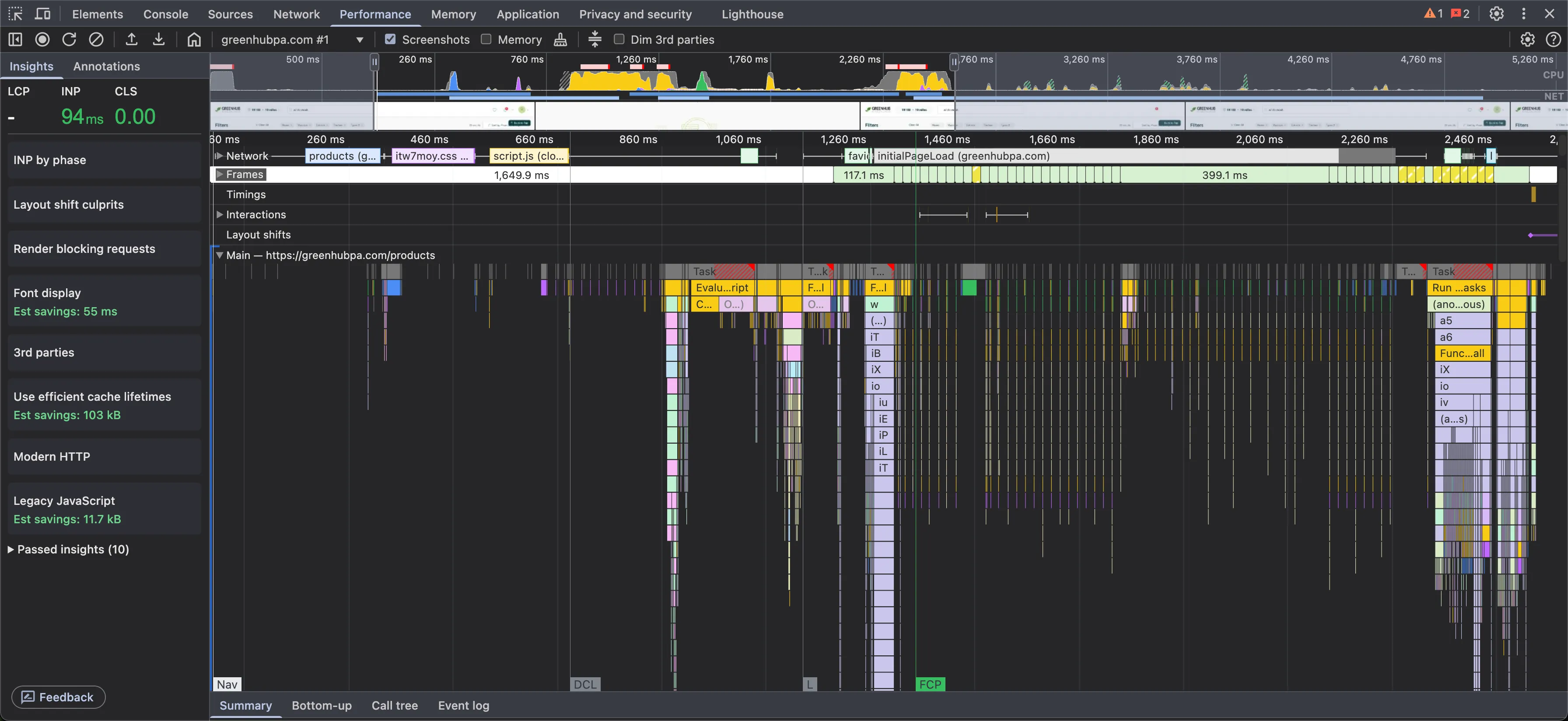
Task: Select the Bottom-up tab
Action: pyautogui.click(x=322, y=705)
